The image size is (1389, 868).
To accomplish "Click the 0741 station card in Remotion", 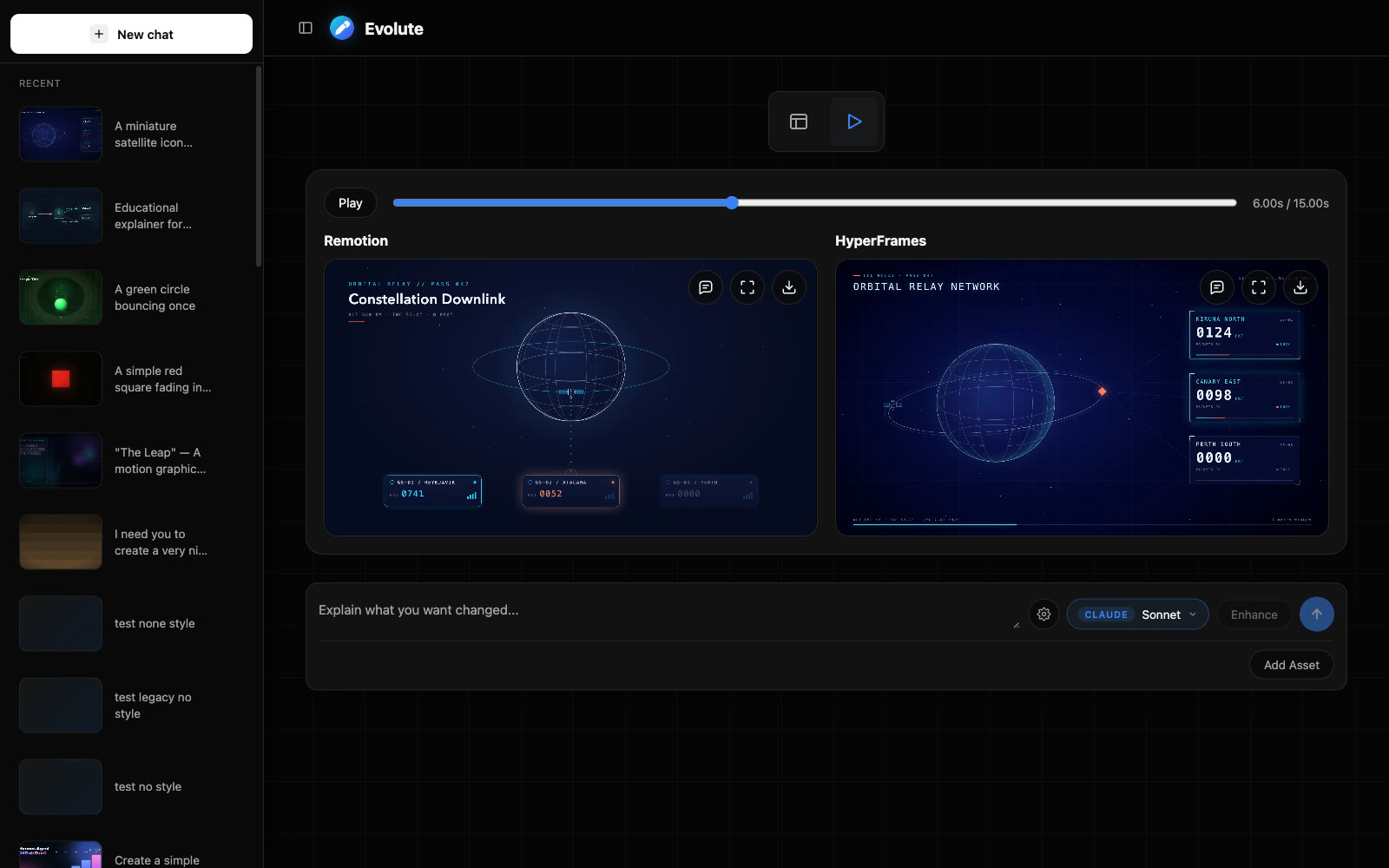I will [432, 490].
